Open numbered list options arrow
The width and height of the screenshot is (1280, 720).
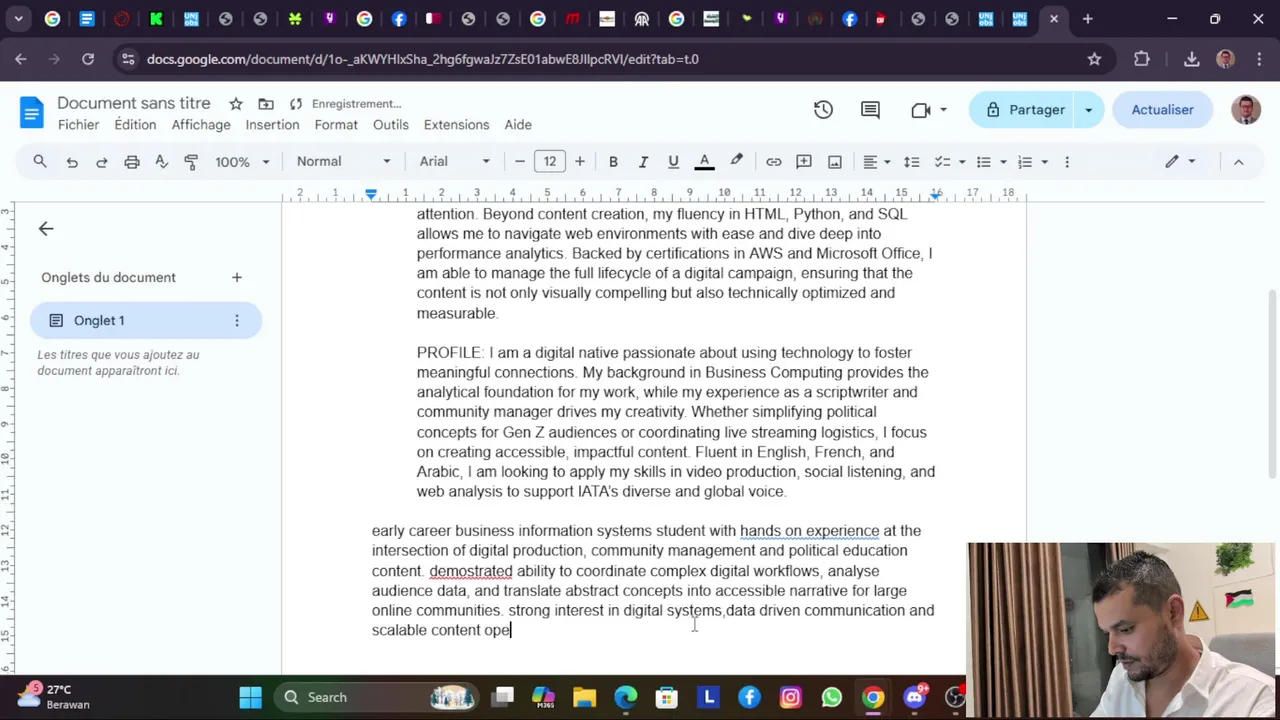[1044, 161]
